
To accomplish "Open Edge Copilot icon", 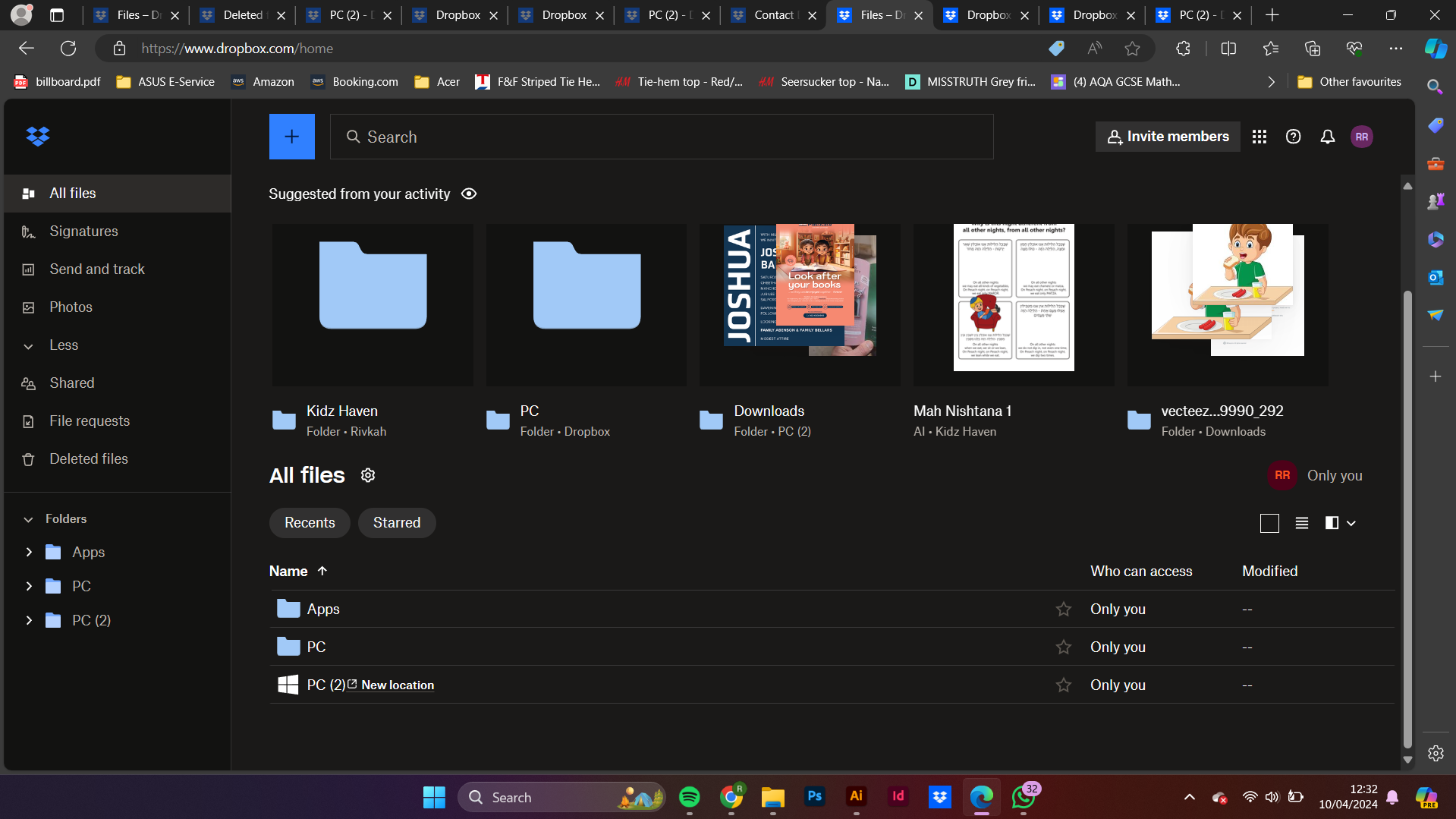I will 1436,49.
